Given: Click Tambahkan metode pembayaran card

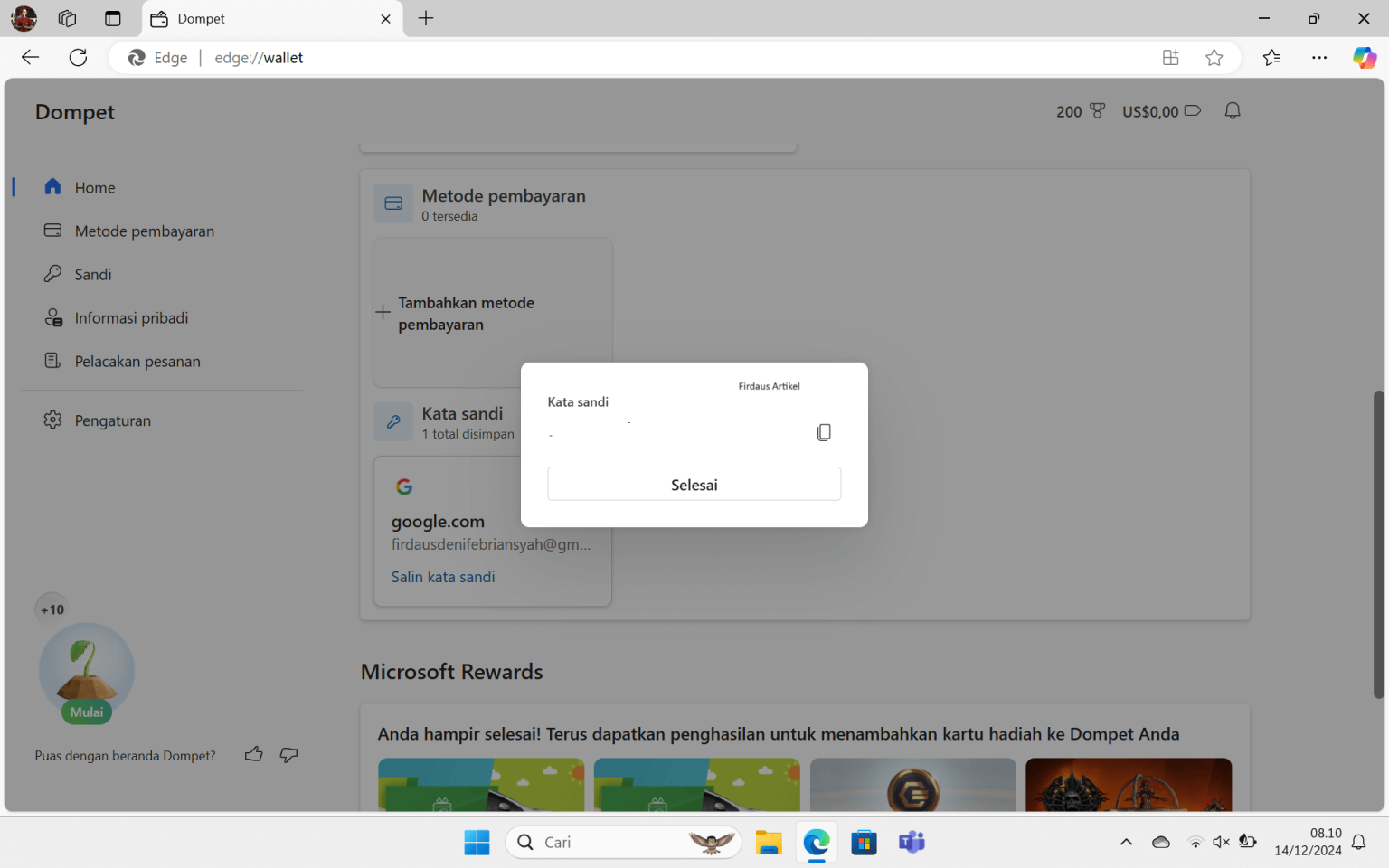Looking at the screenshot, I should click(492, 313).
